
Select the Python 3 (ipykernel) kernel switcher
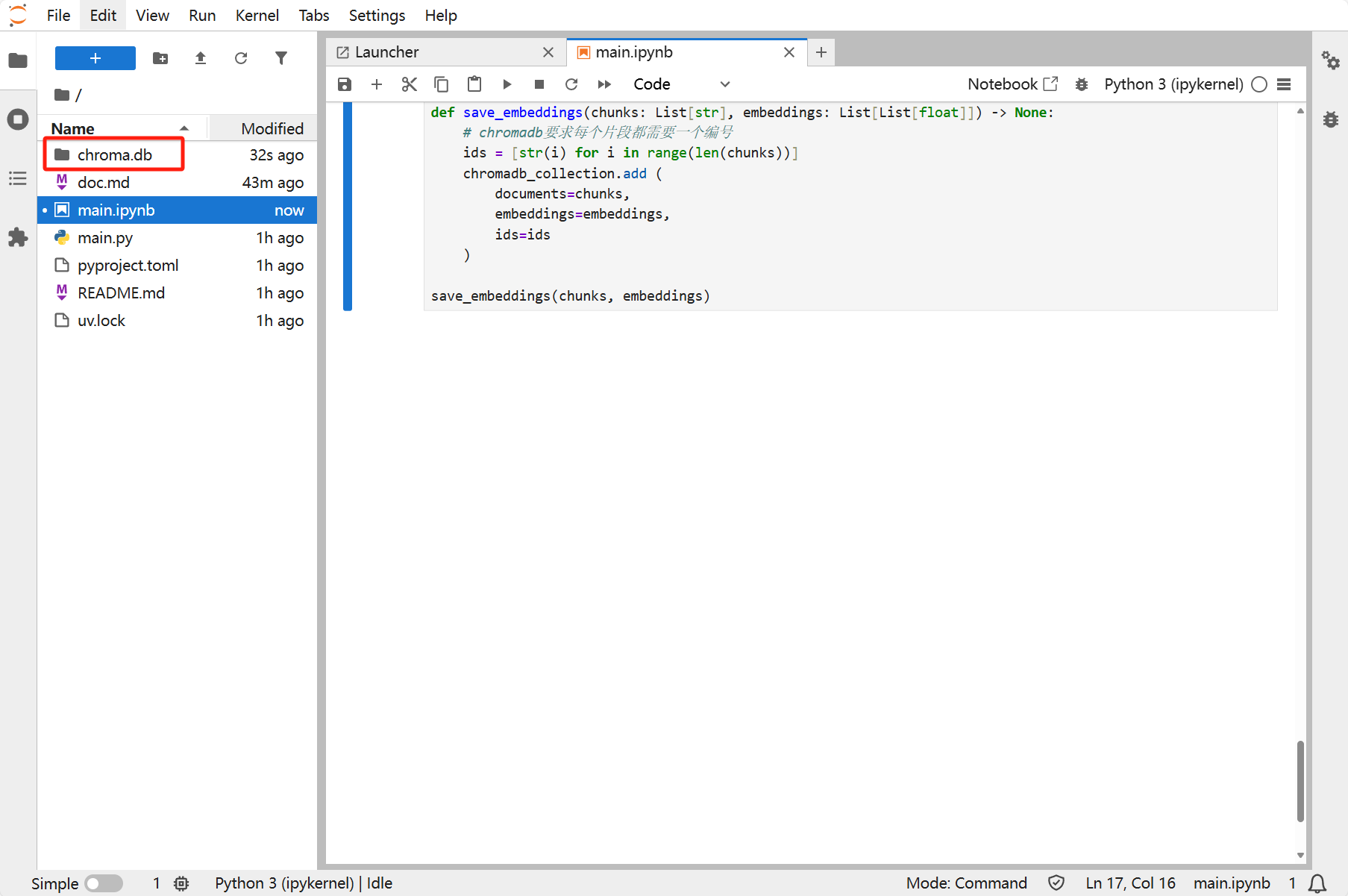pyautogui.click(x=1173, y=84)
